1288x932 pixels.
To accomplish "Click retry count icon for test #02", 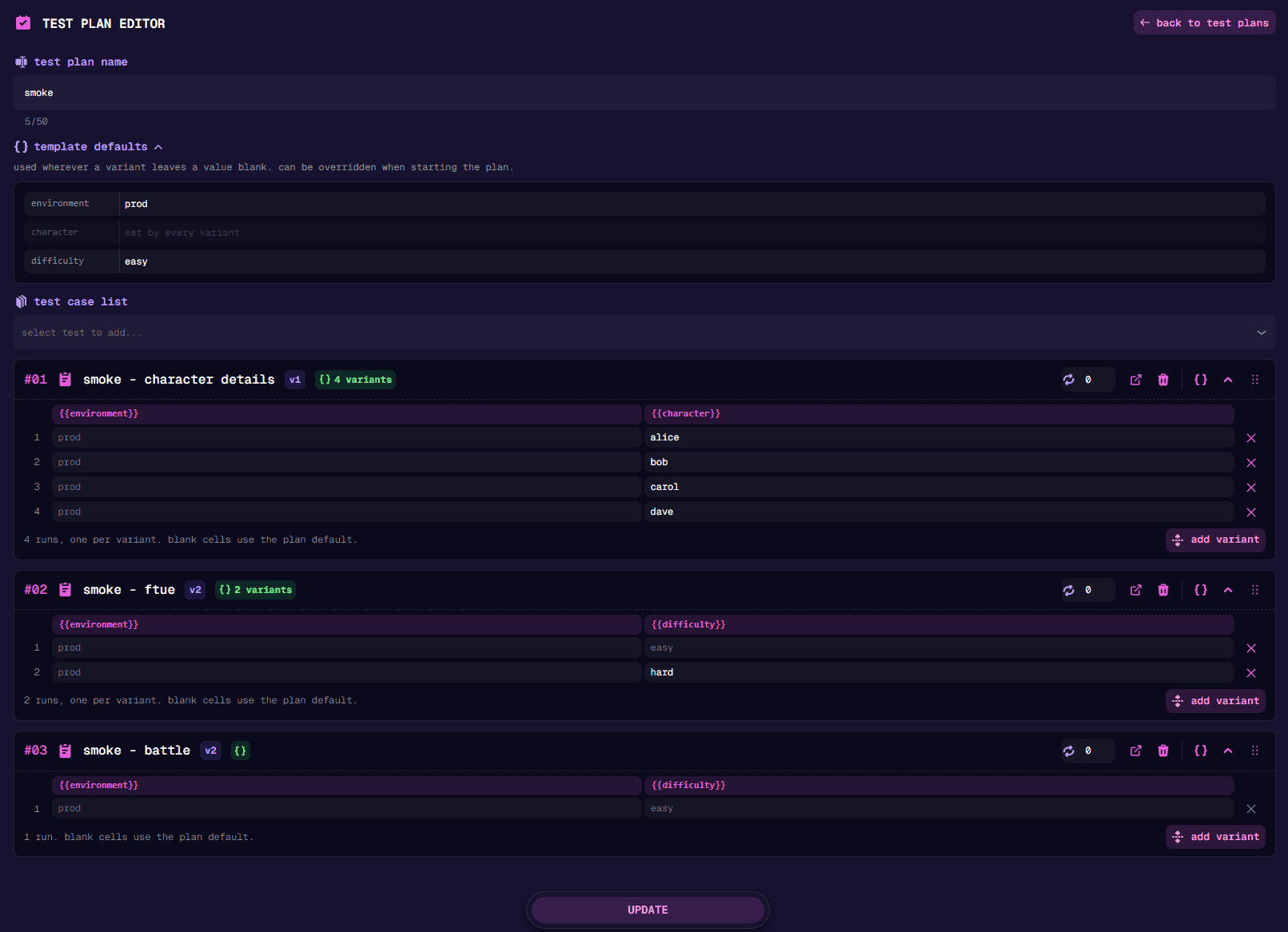I will 1069,590.
